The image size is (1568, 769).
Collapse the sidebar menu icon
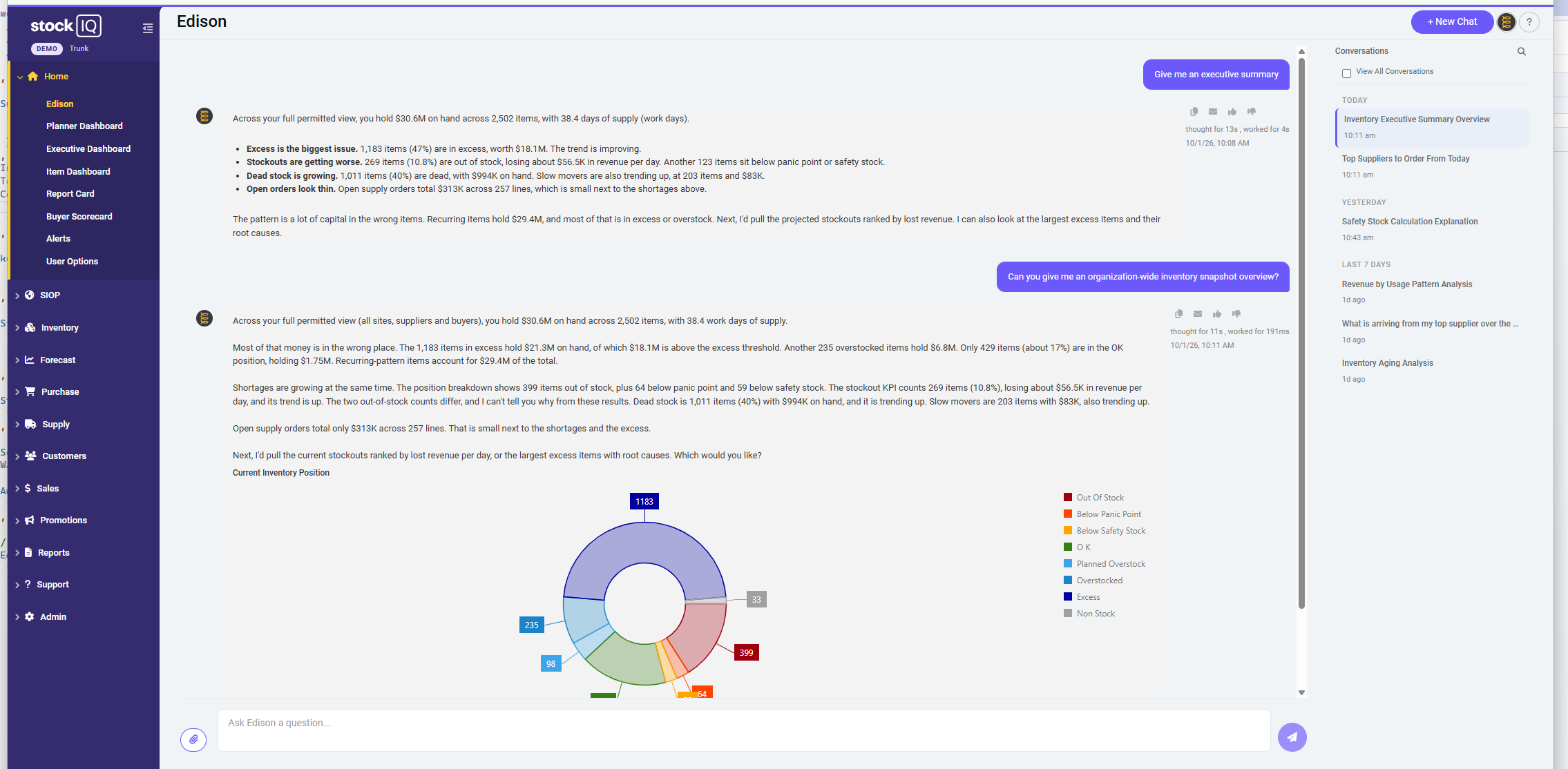coord(147,28)
